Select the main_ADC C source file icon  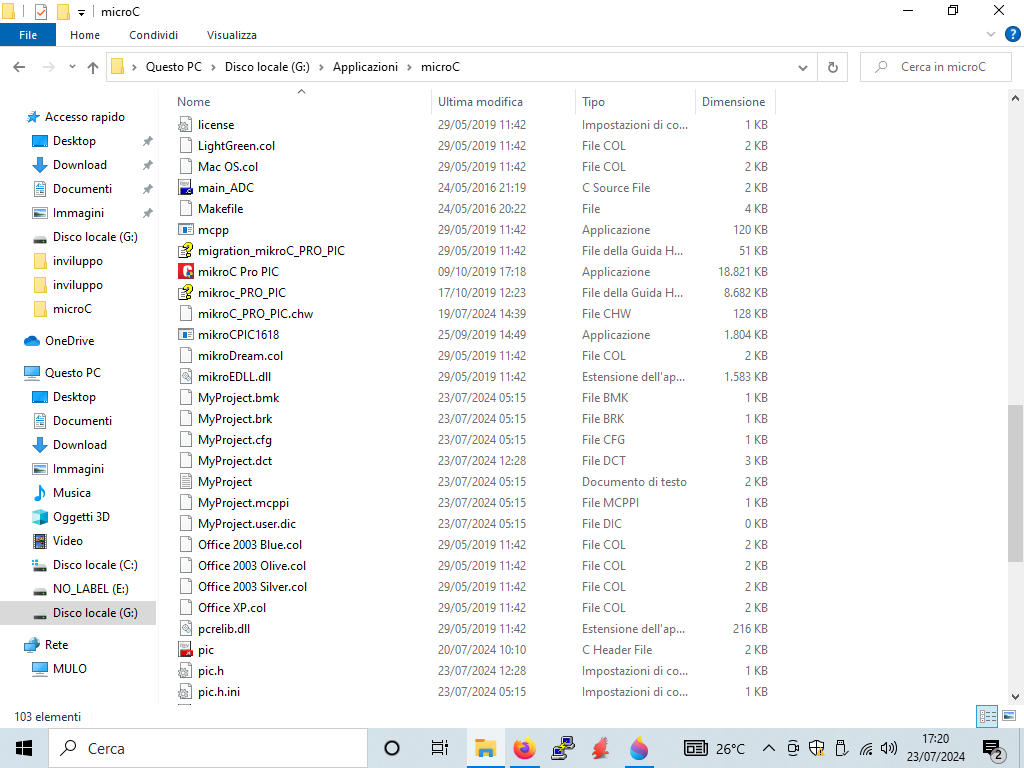point(185,187)
